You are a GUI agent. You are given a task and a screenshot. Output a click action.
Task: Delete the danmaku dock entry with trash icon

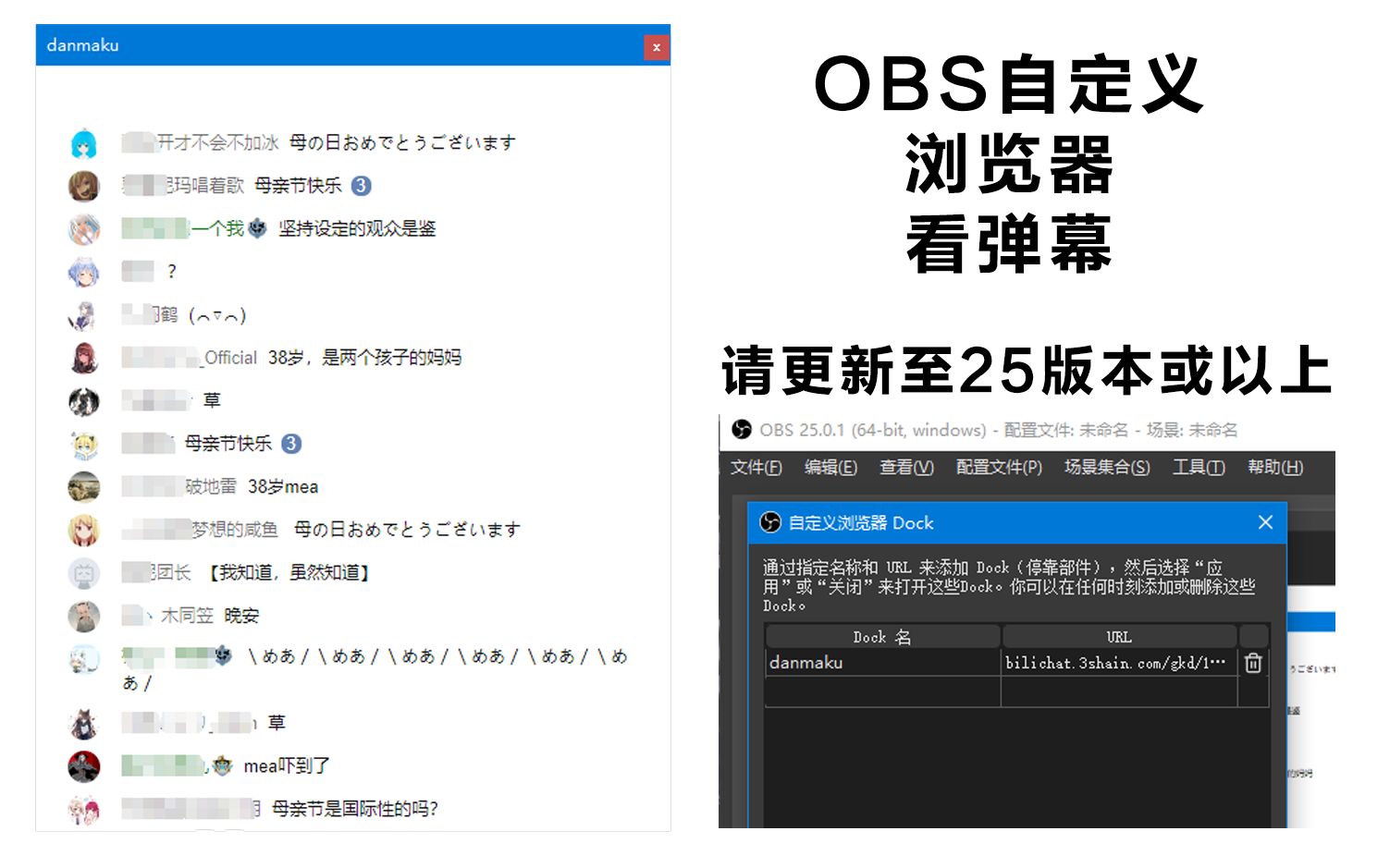pos(1253,663)
